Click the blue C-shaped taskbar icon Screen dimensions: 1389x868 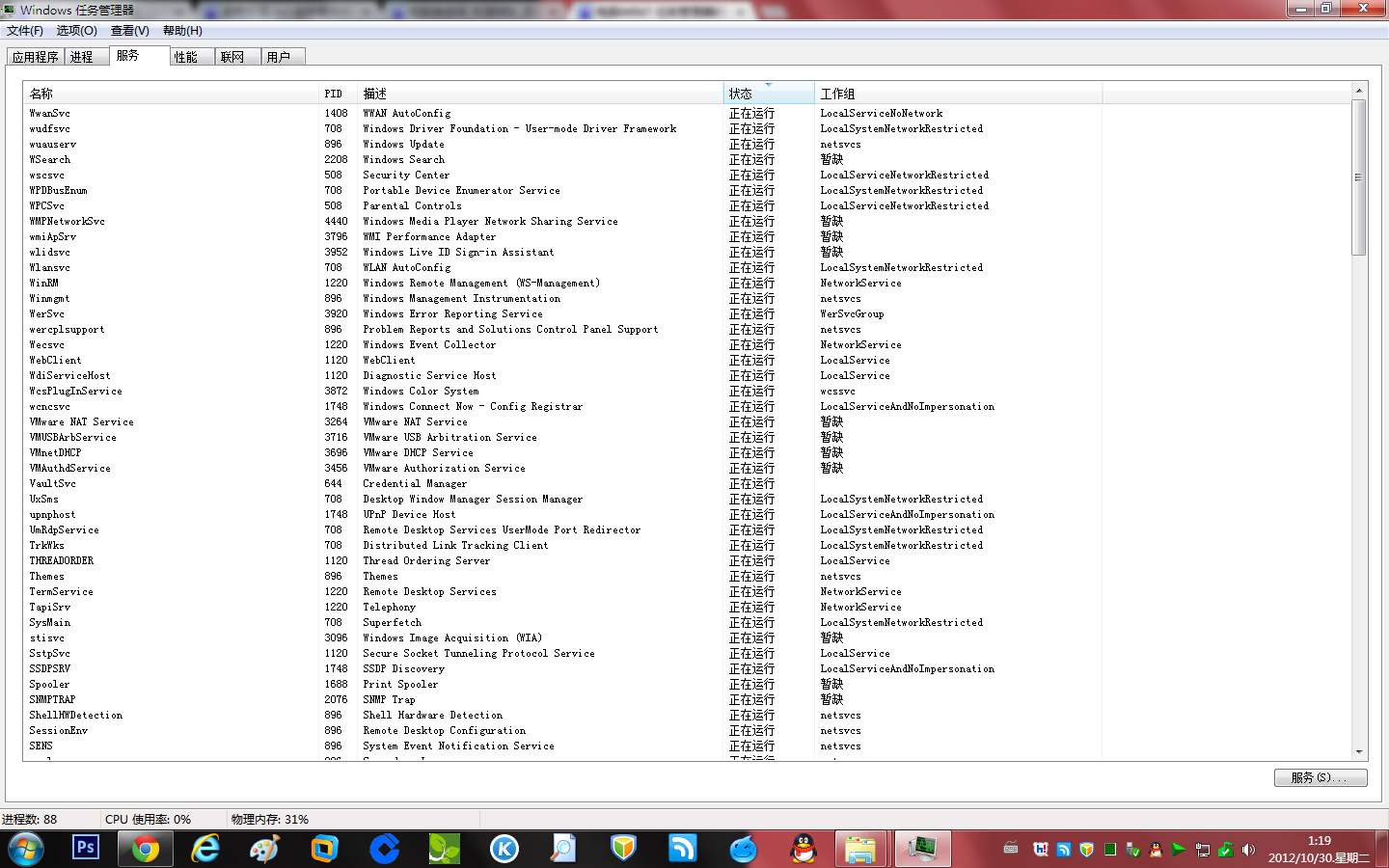[x=384, y=849]
